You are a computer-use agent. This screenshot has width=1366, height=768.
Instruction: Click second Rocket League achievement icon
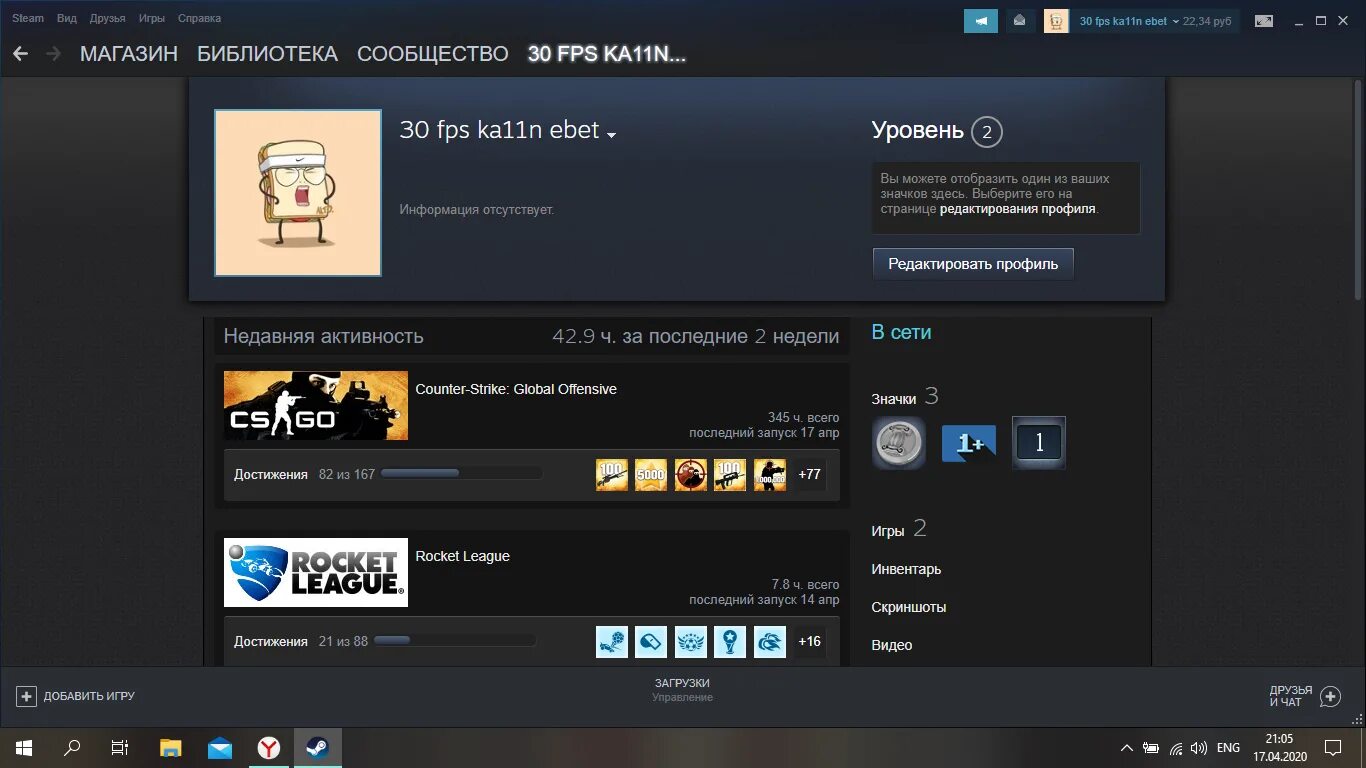click(x=651, y=642)
